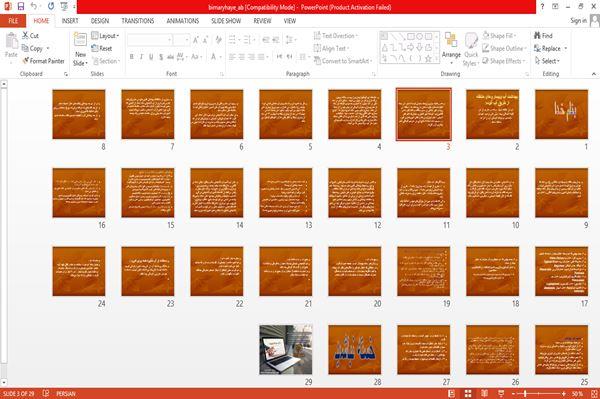The height and width of the screenshot is (399, 600).
Task: Expand the Shape Fill dropdown
Action: coord(500,36)
